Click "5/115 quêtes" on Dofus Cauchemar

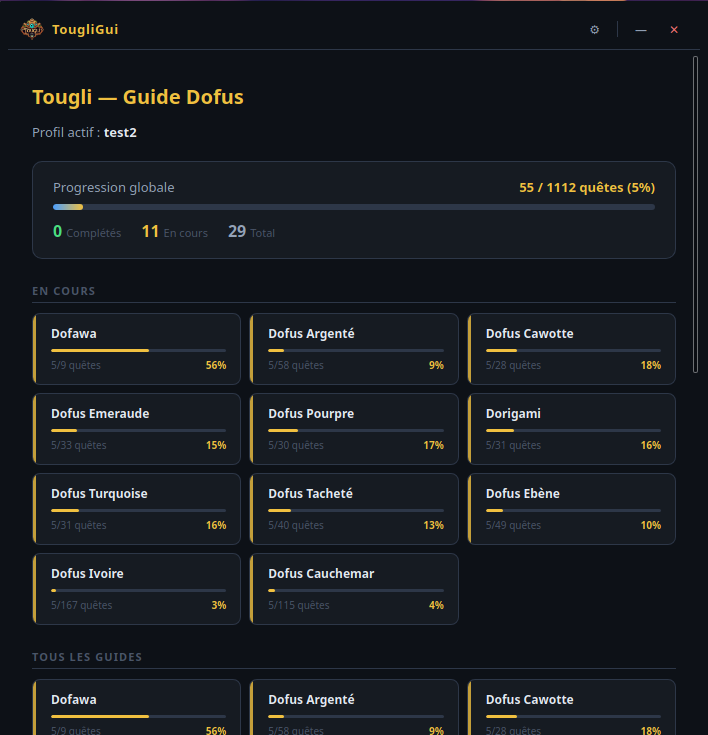(299, 605)
